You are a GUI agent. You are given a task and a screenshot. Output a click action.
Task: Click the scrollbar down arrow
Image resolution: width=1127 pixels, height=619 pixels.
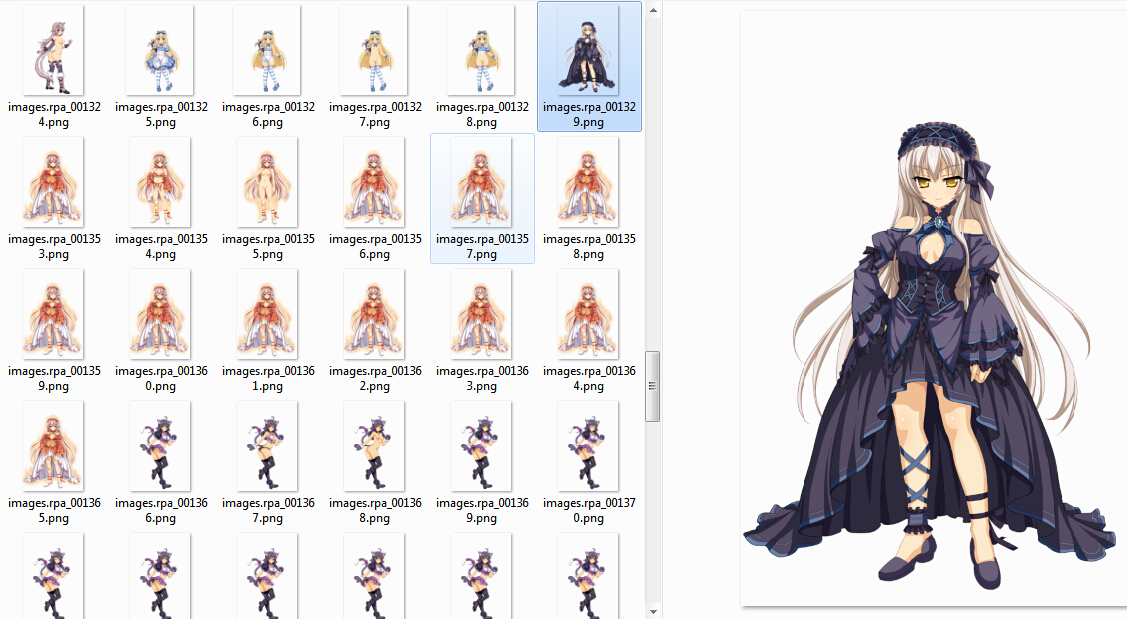(653, 610)
